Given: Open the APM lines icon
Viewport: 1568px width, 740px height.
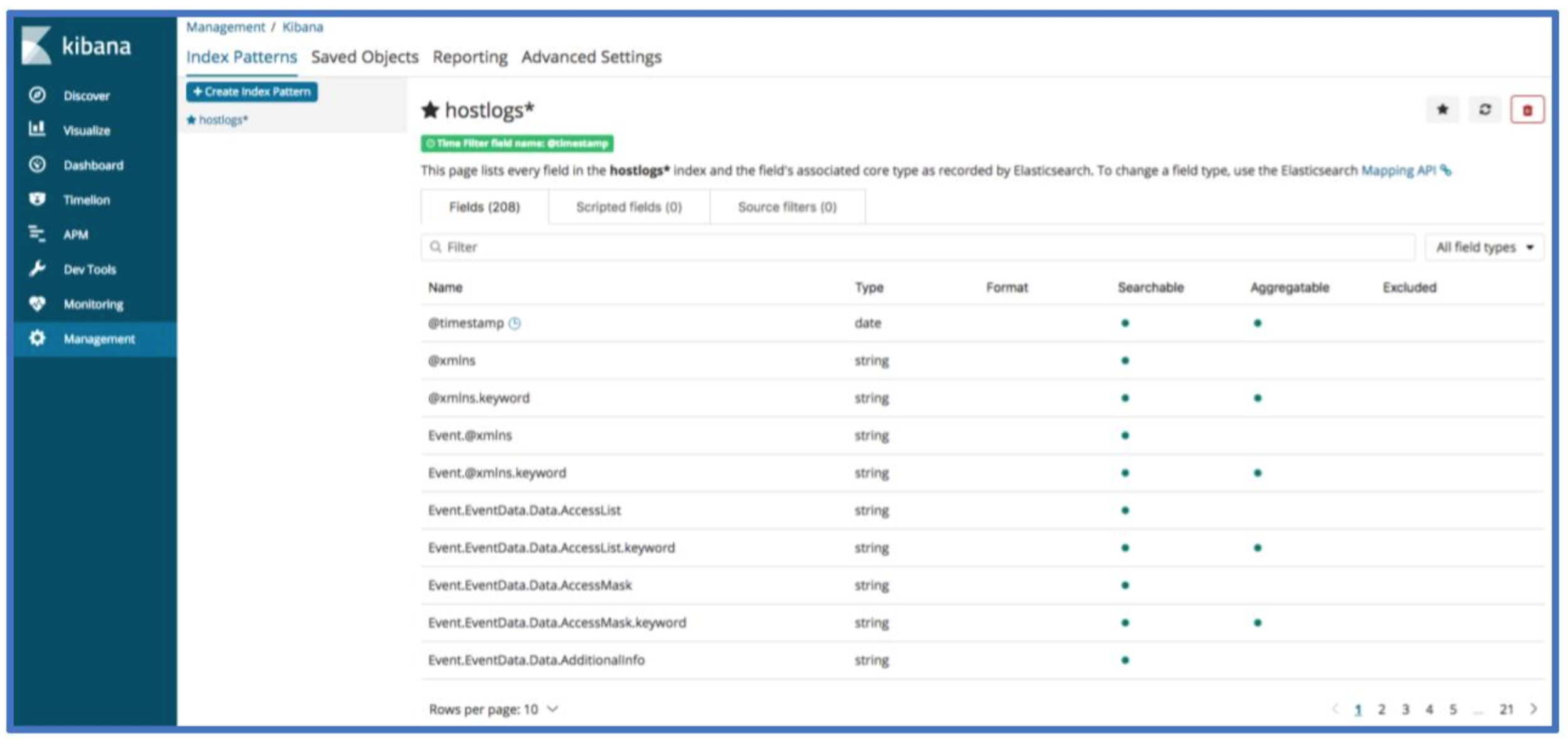Looking at the screenshot, I should [x=37, y=233].
